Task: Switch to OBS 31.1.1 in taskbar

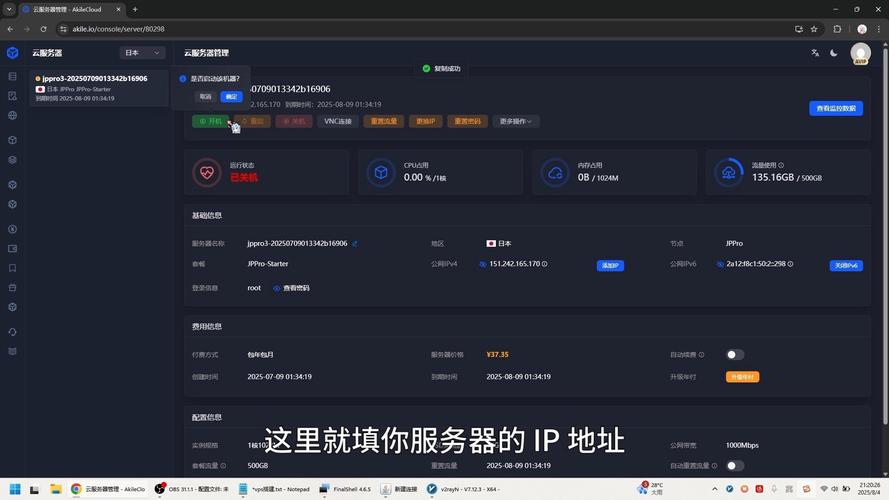Action: tap(192, 489)
